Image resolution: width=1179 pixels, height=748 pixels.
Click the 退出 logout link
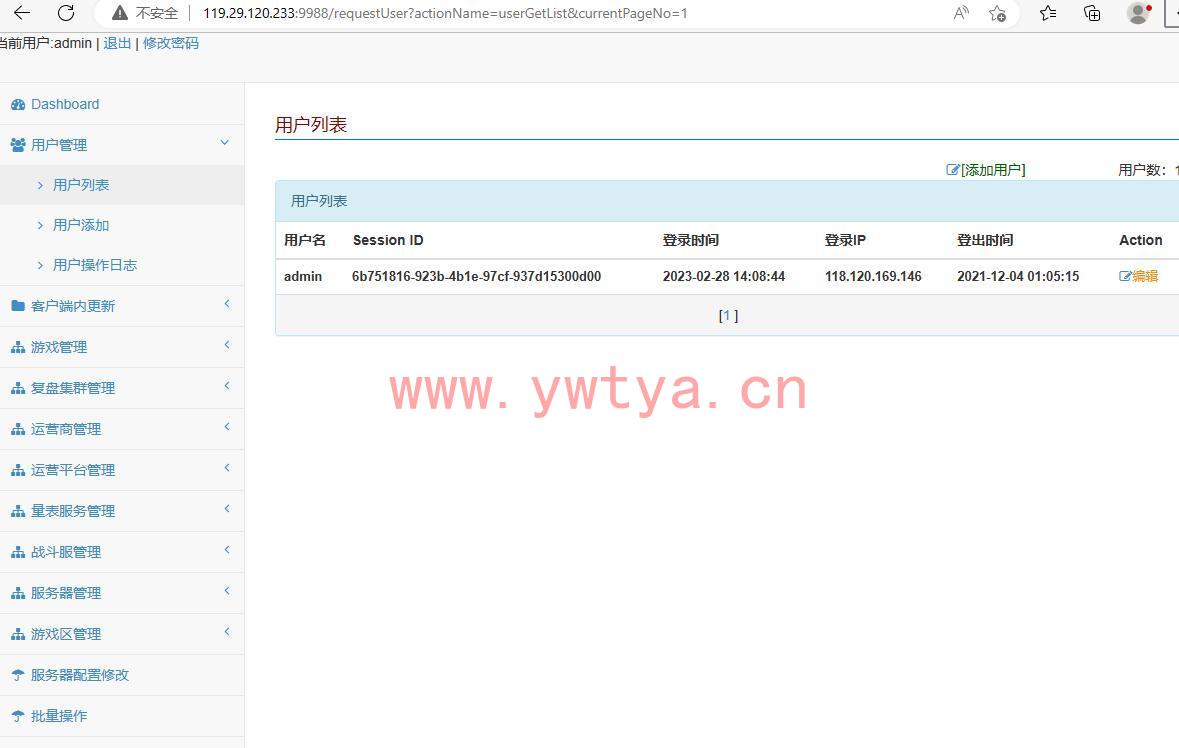coord(117,43)
